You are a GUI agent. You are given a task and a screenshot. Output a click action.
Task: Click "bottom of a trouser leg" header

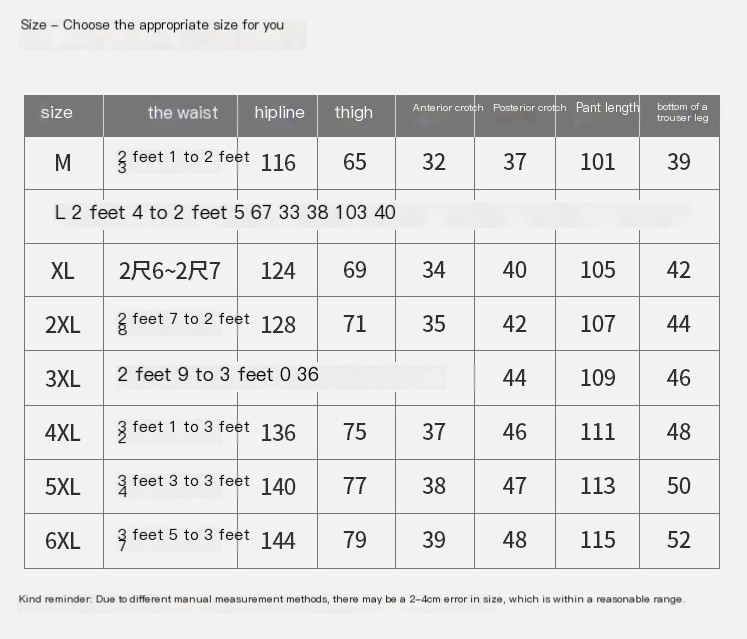(682, 112)
